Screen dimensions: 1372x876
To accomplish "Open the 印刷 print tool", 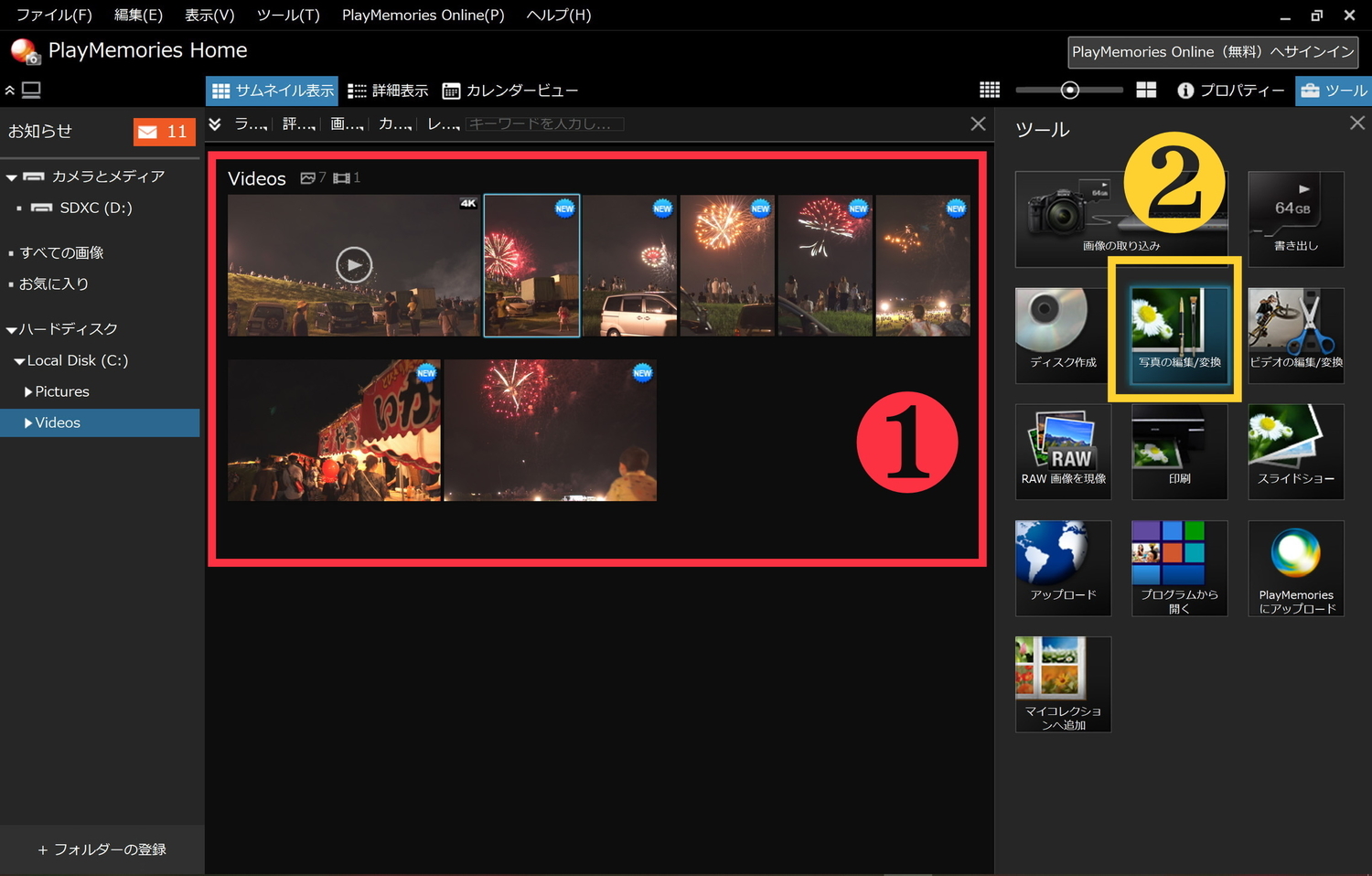I will (1179, 452).
